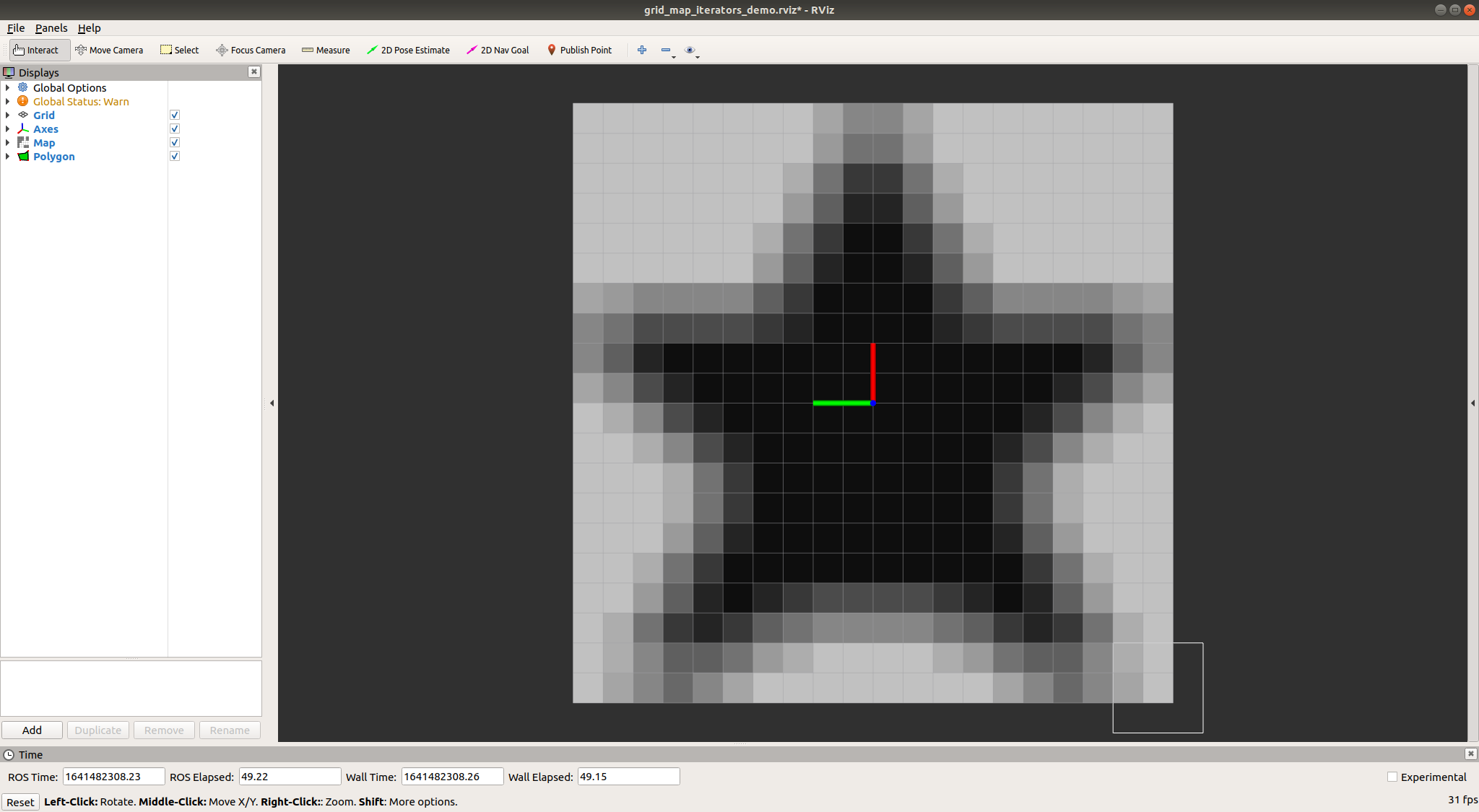This screenshot has width=1479, height=812.
Task: Activate the Publish Point tool
Action: click(580, 50)
